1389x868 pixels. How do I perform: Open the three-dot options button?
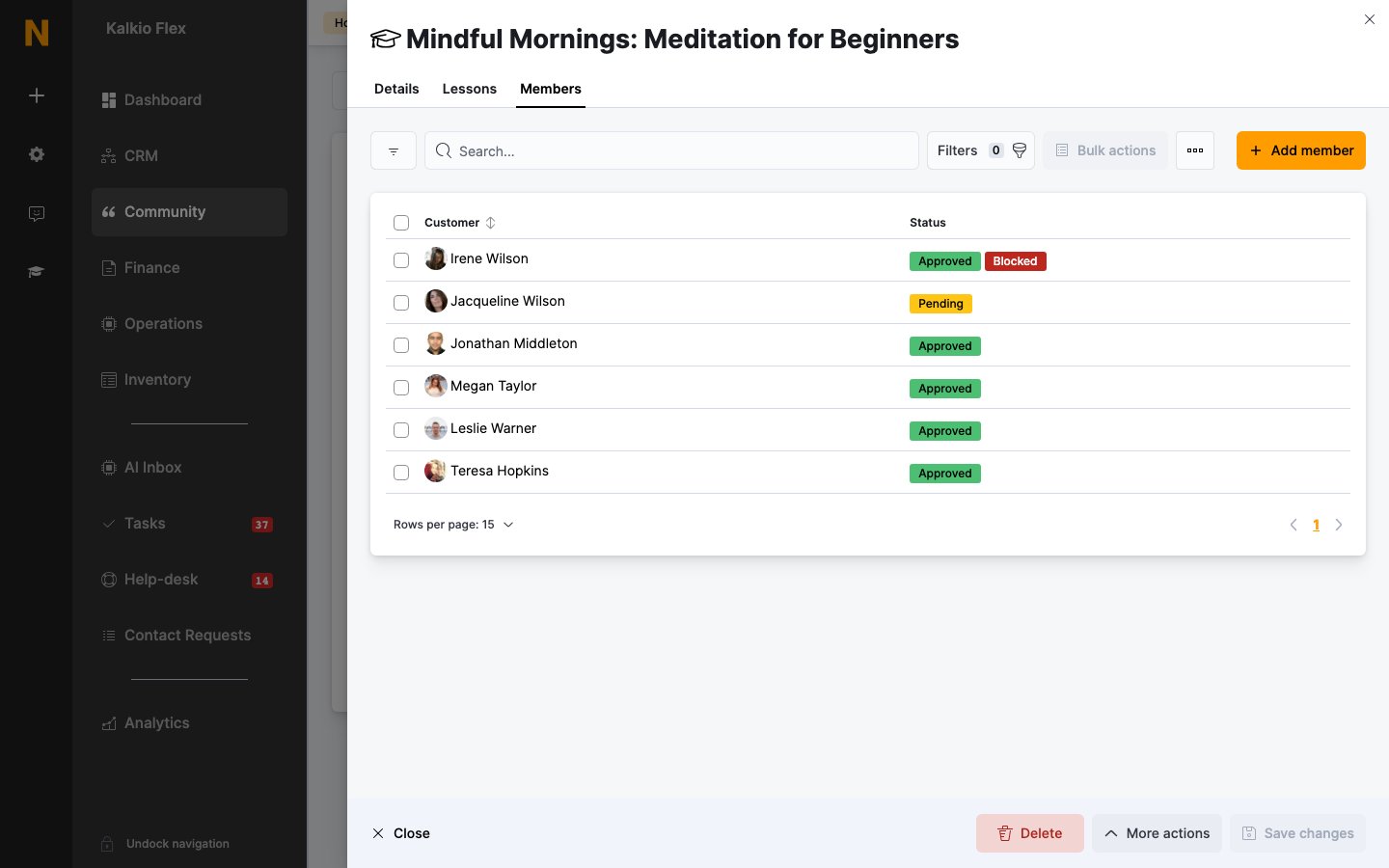pos(1195,150)
